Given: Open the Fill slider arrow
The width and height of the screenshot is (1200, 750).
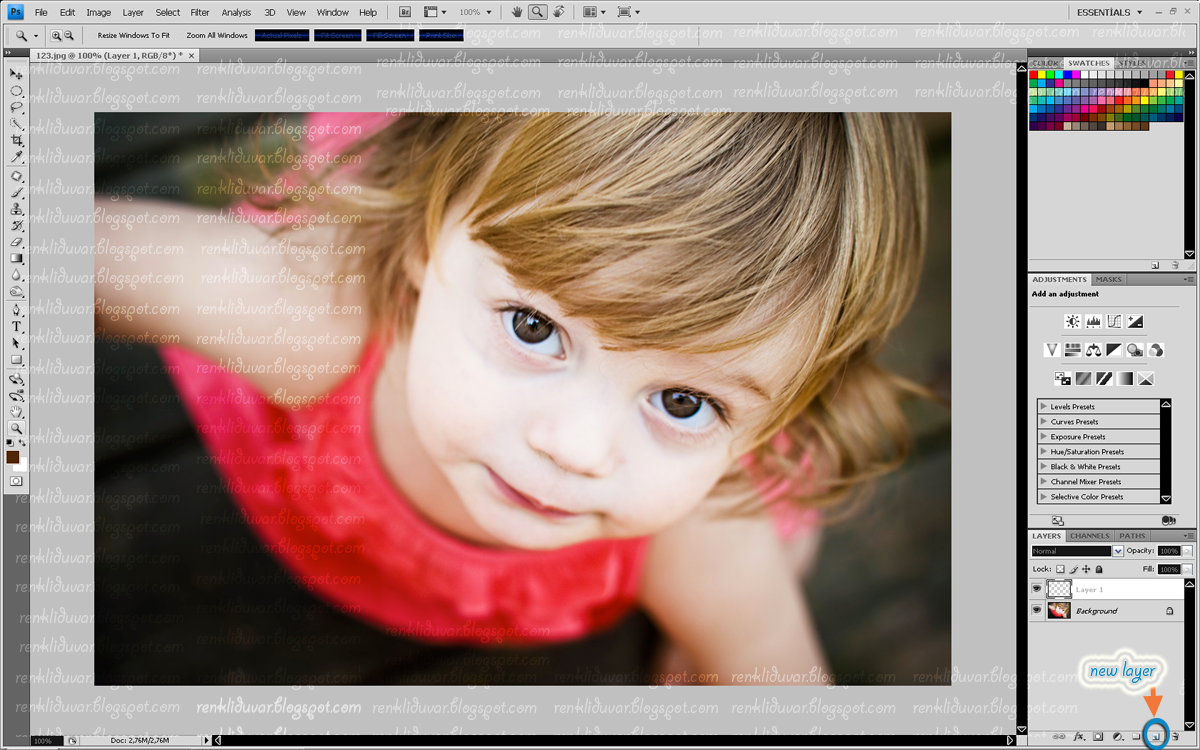Looking at the screenshot, I should [x=1187, y=569].
